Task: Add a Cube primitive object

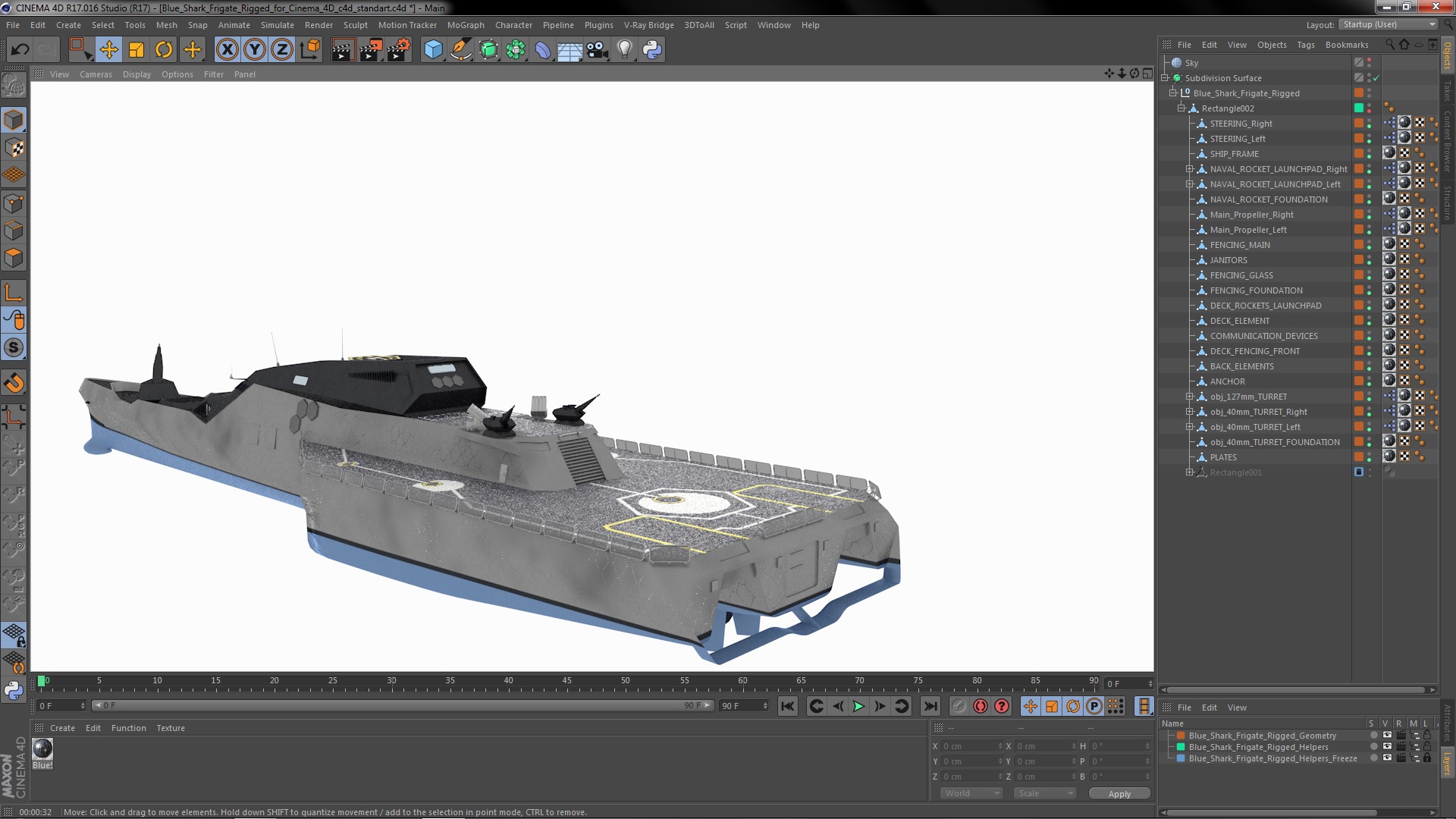Action: coord(433,50)
